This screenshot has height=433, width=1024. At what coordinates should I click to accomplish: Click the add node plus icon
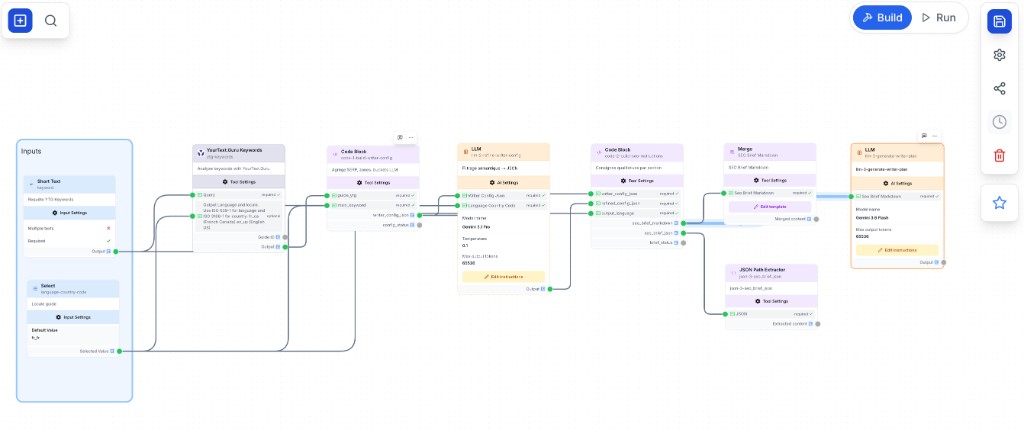(x=20, y=20)
